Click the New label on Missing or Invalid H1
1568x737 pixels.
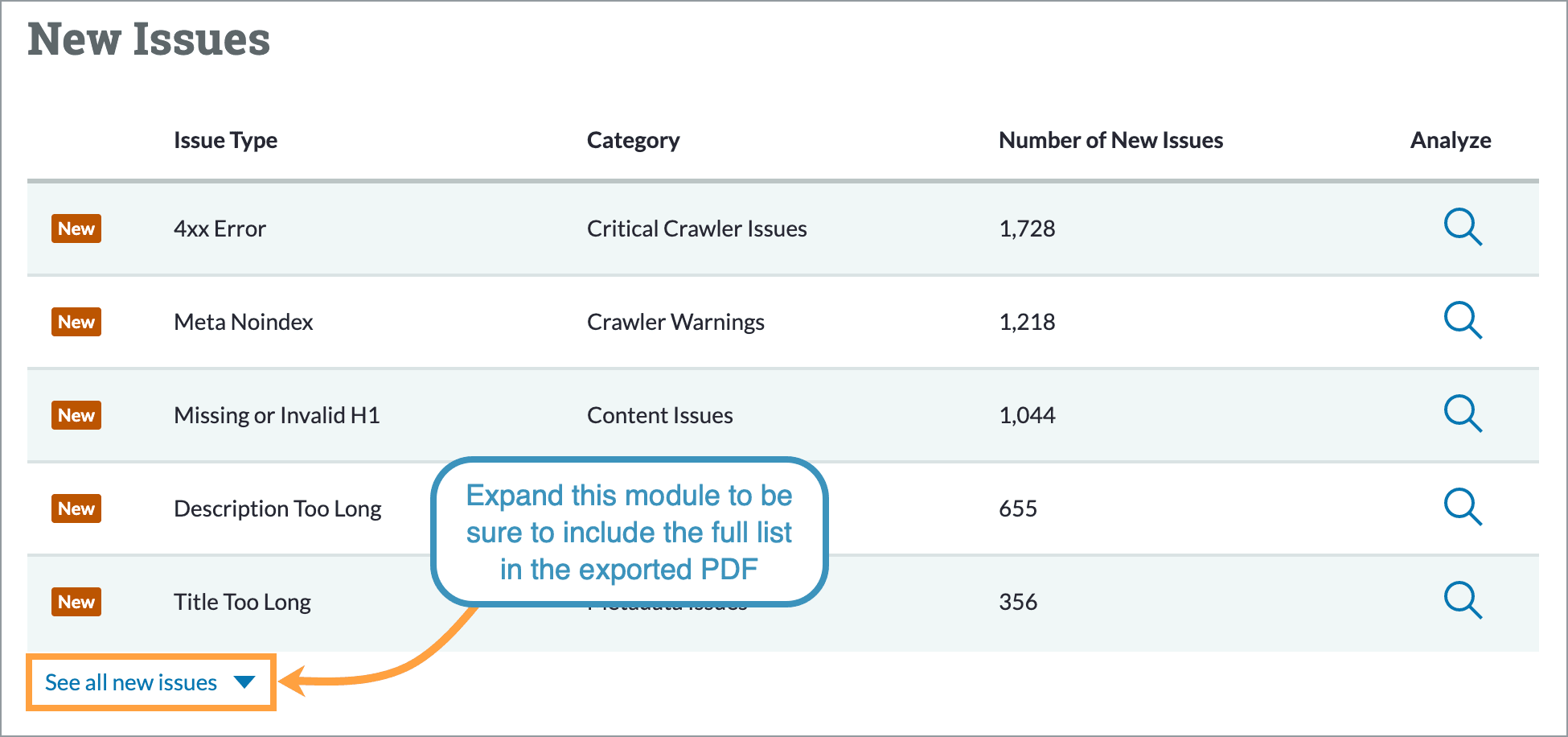(x=76, y=414)
